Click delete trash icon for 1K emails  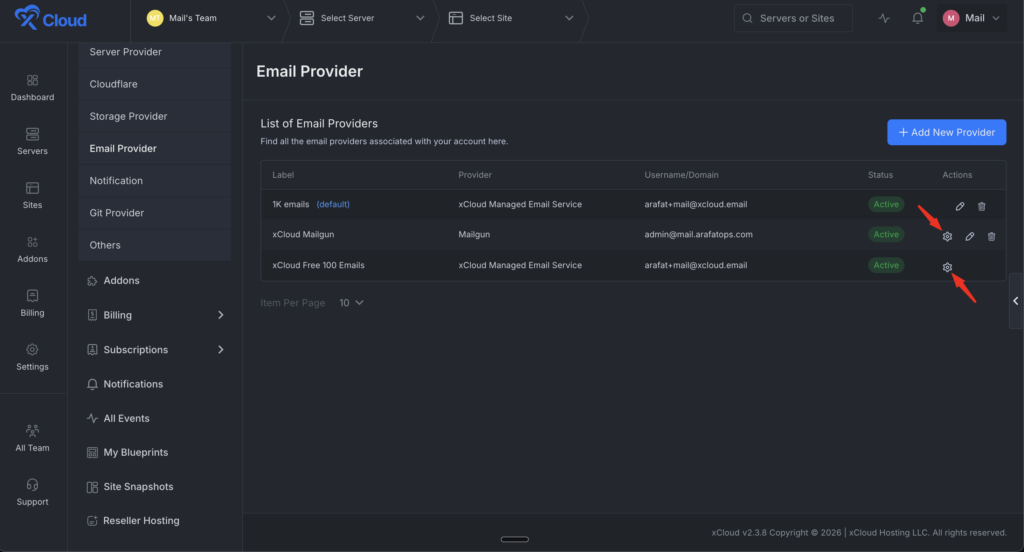[981, 206]
